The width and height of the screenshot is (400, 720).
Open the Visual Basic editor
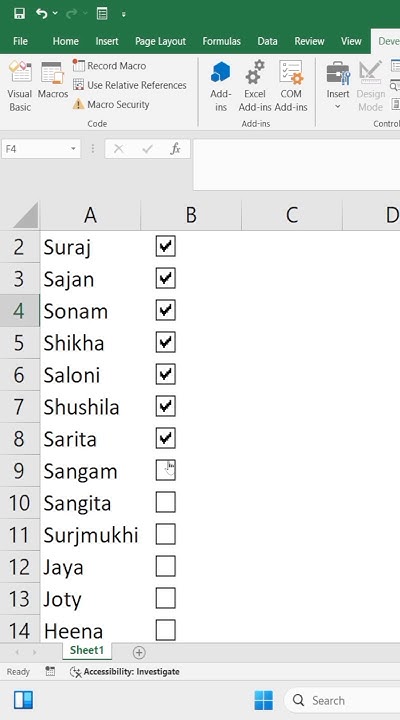pyautogui.click(x=20, y=86)
